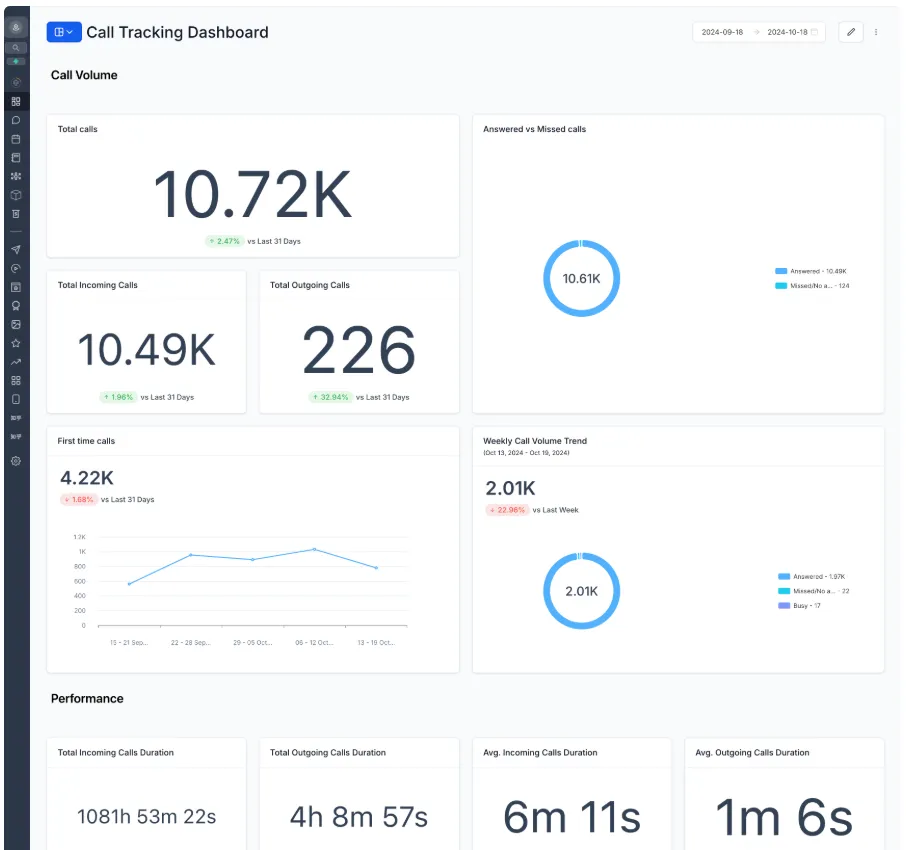The height and width of the screenshot is (850, 906).
Task: Click the award badge icon in sidebar
Action: pos(16,306)
